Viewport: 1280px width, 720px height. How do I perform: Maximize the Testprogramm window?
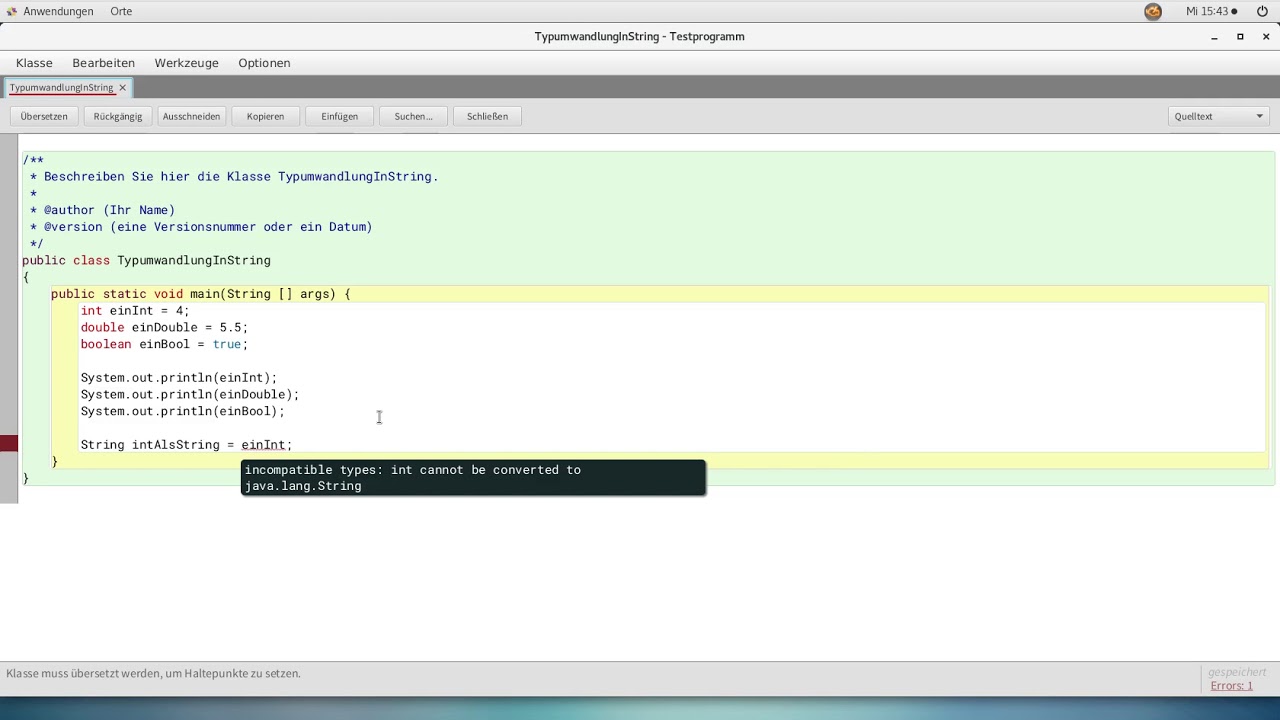click(1240, 37)
